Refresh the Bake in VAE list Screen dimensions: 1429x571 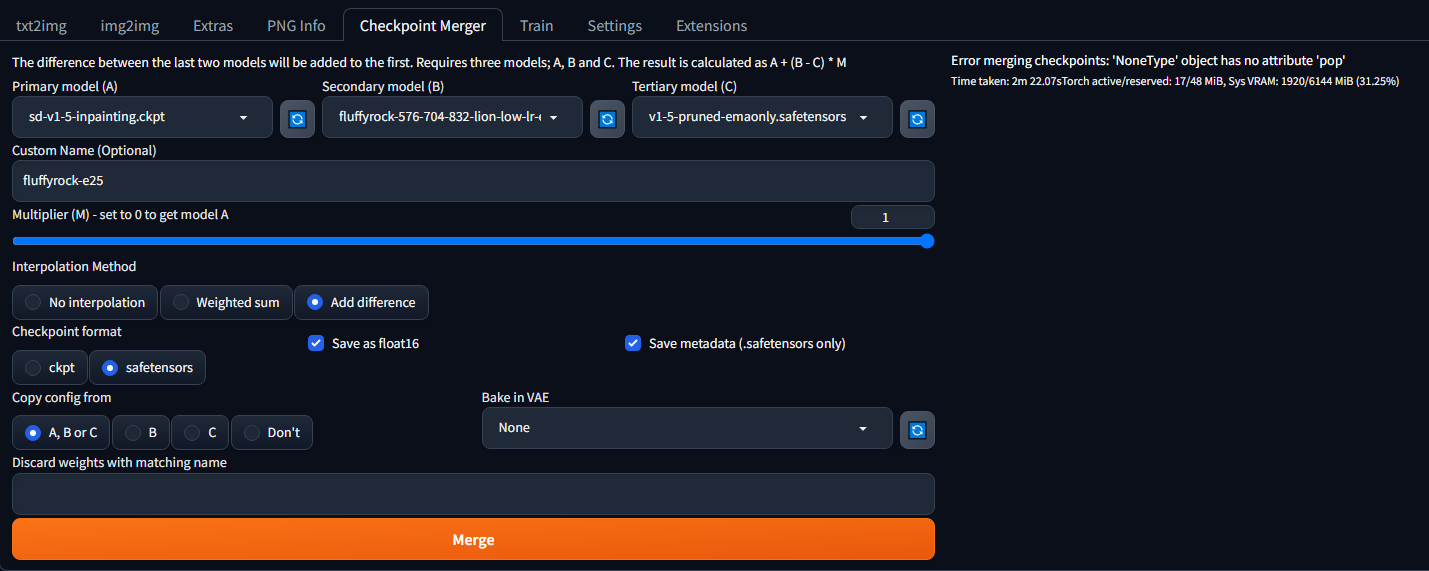[x=917, y=430]
